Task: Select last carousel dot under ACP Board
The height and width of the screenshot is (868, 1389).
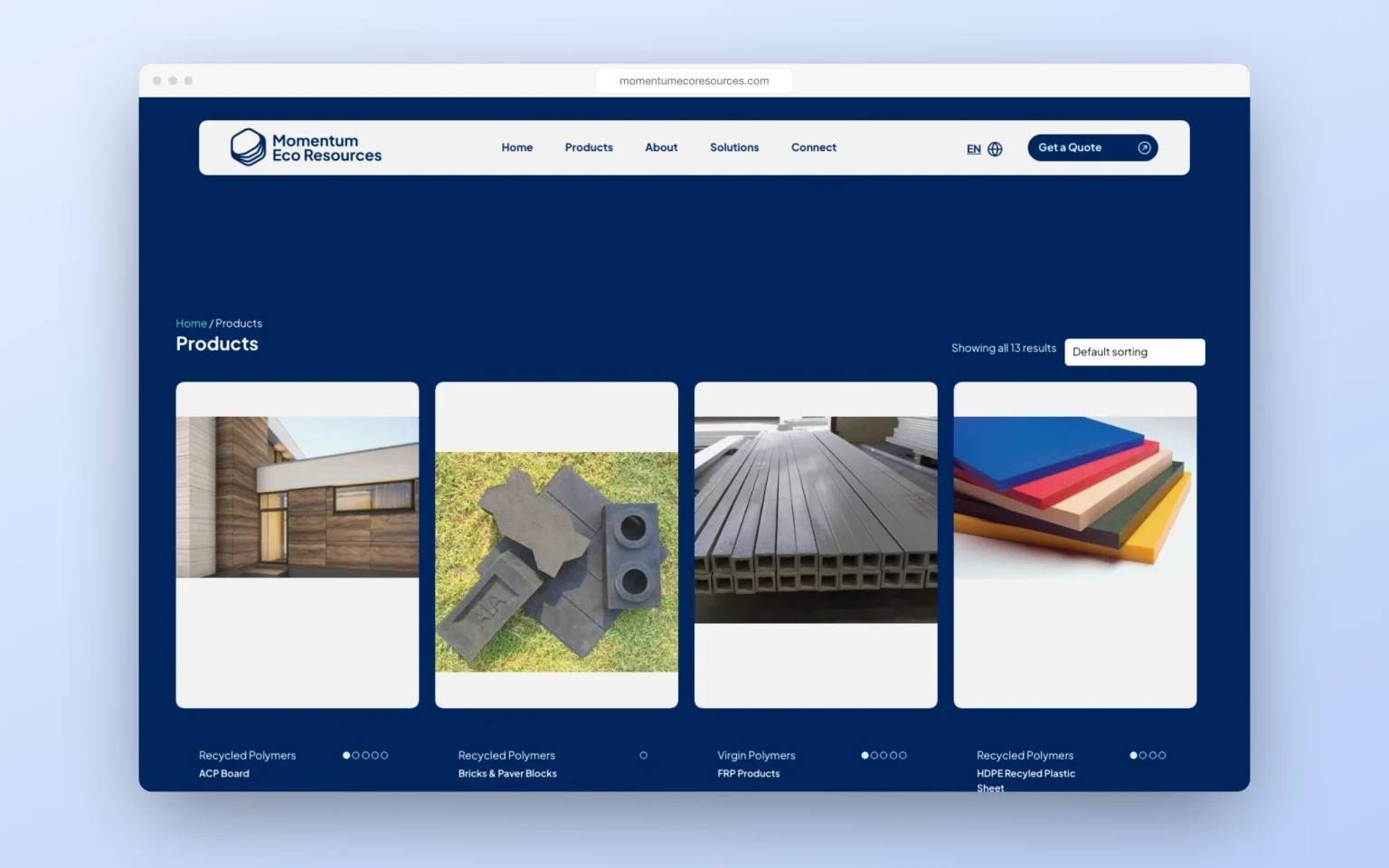Action: click(384, 755)
